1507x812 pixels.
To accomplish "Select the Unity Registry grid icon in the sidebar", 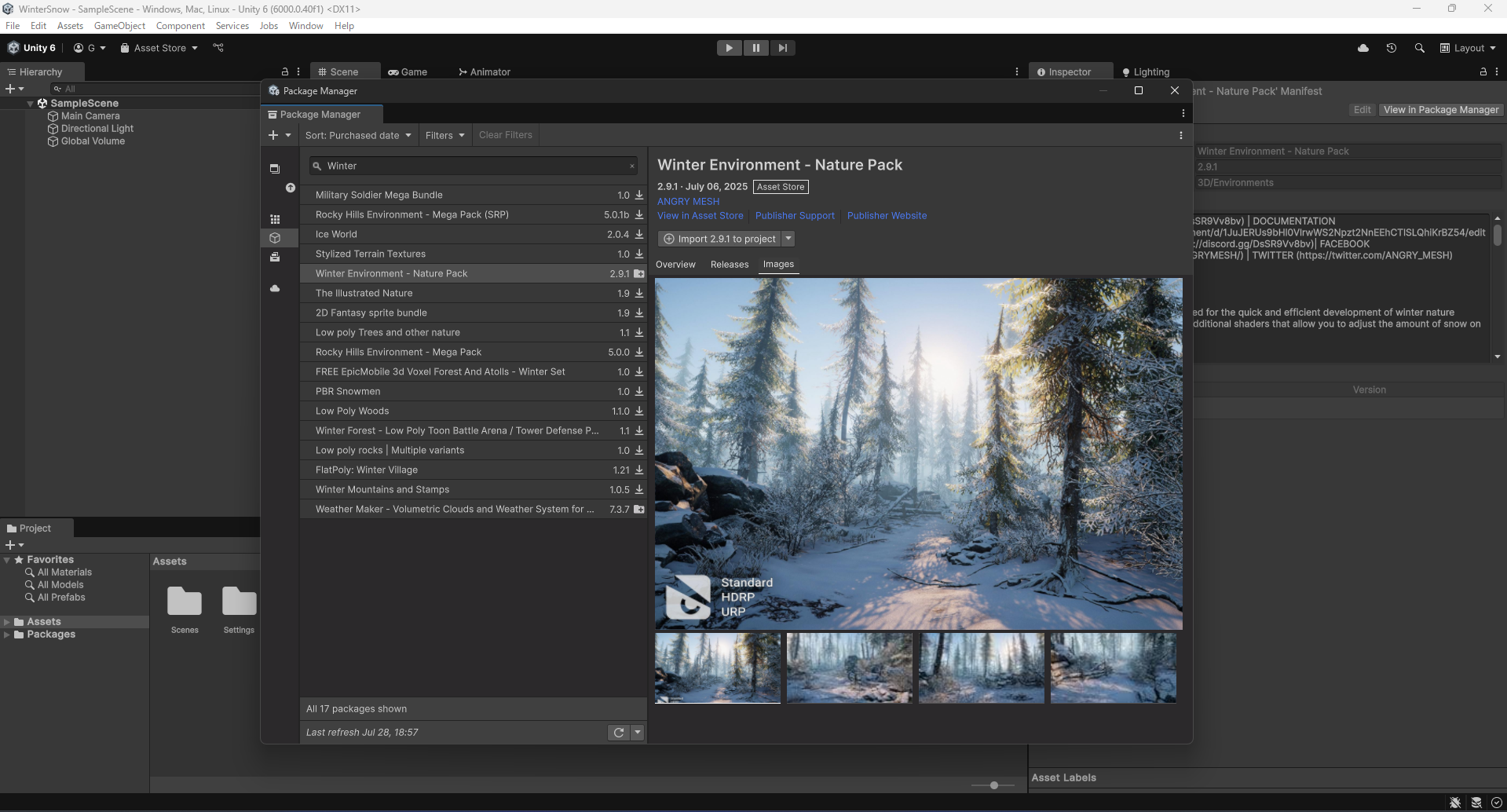I will coord(275,219).
